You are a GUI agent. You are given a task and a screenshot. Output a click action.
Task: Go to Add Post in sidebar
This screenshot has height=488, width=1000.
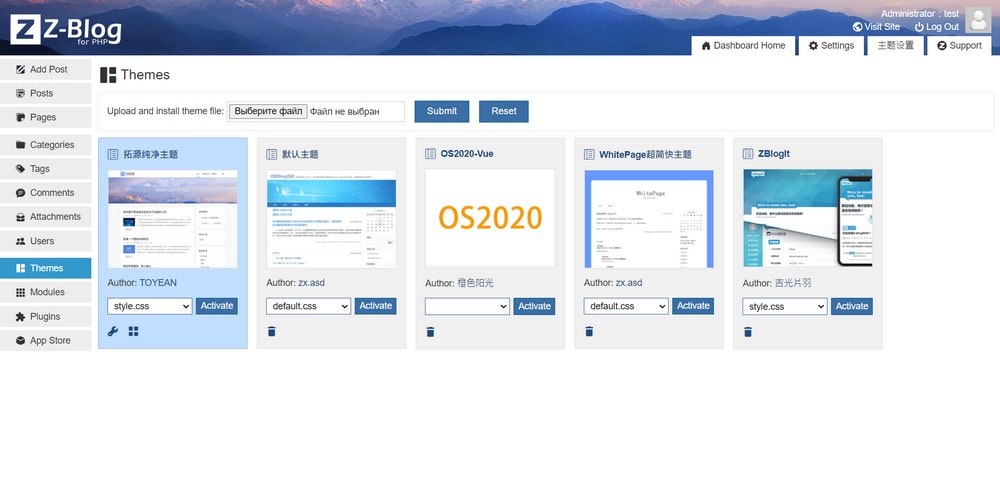(x=46, y=70)
